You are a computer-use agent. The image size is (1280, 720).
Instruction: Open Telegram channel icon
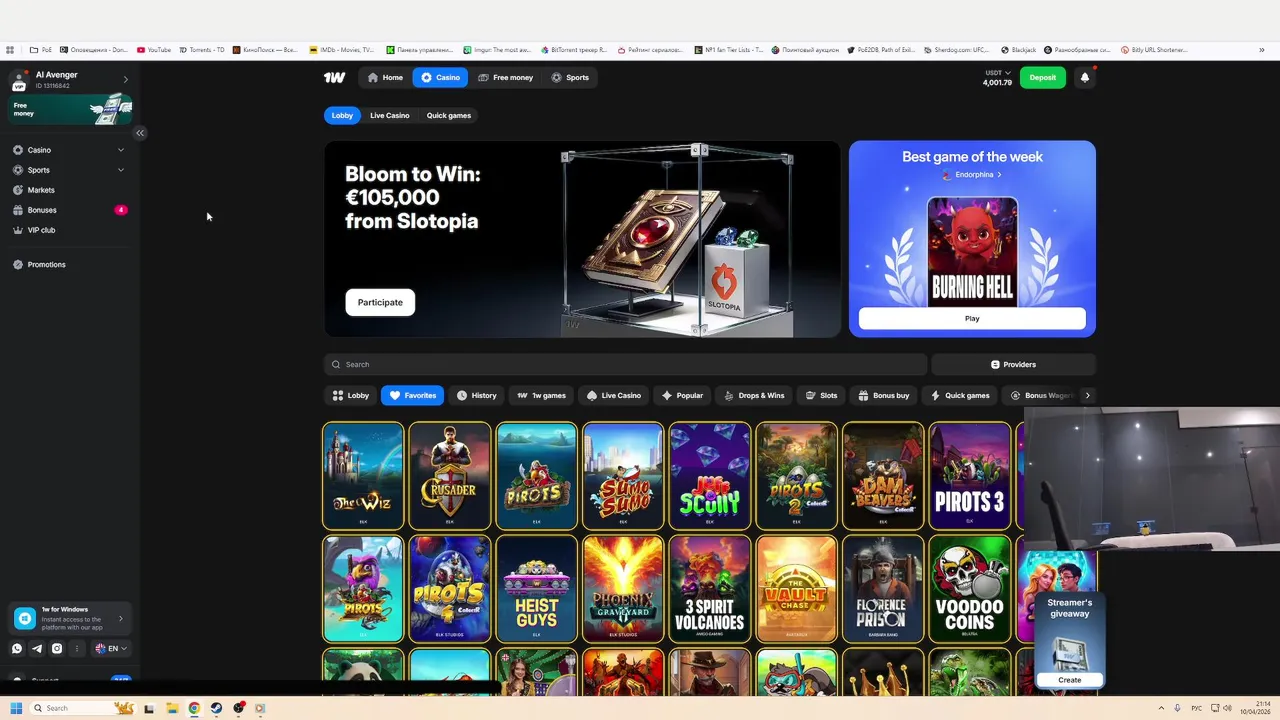(x=37, y=648)
